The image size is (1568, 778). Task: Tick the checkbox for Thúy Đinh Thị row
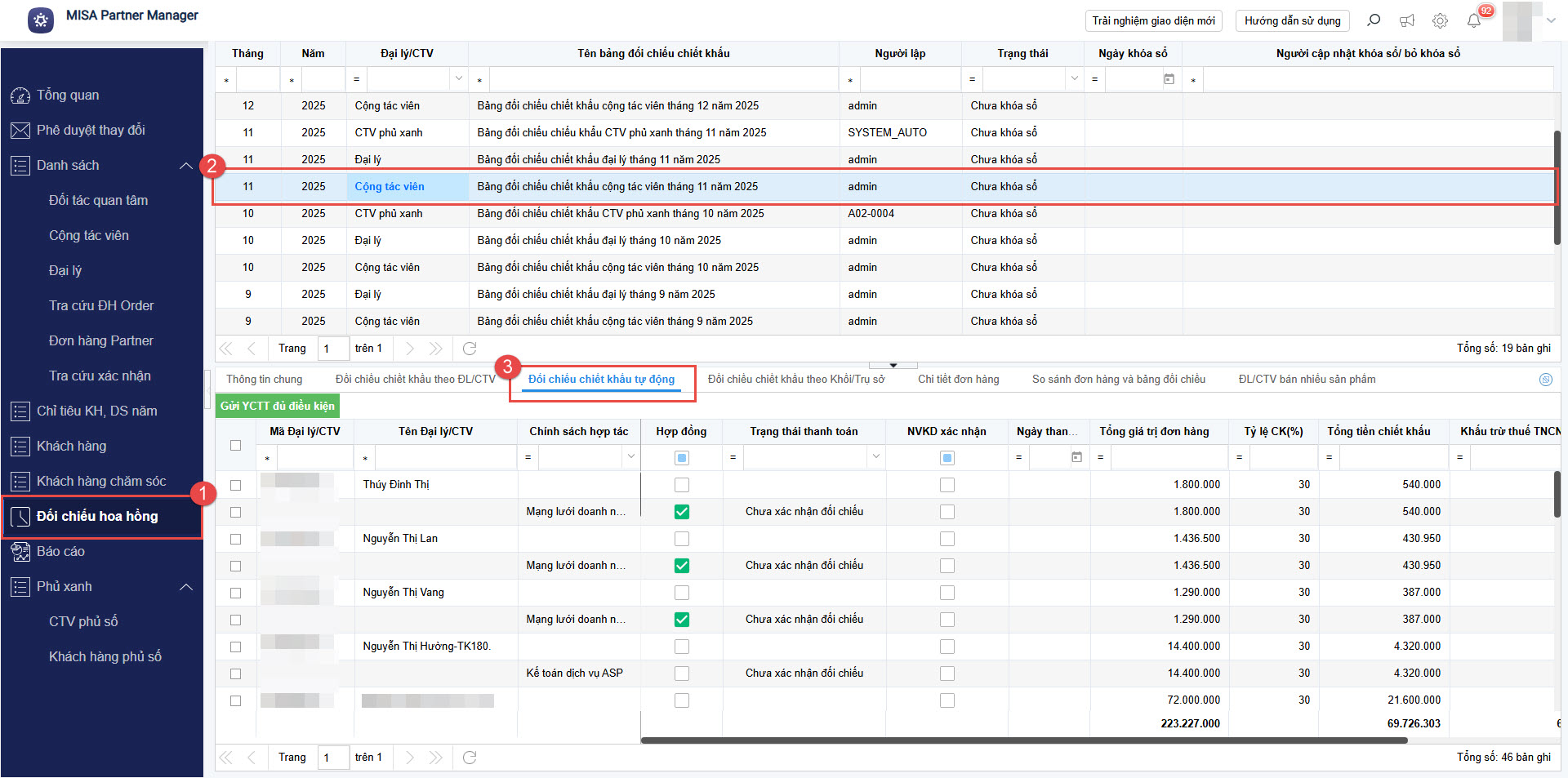tap(236, 485)
